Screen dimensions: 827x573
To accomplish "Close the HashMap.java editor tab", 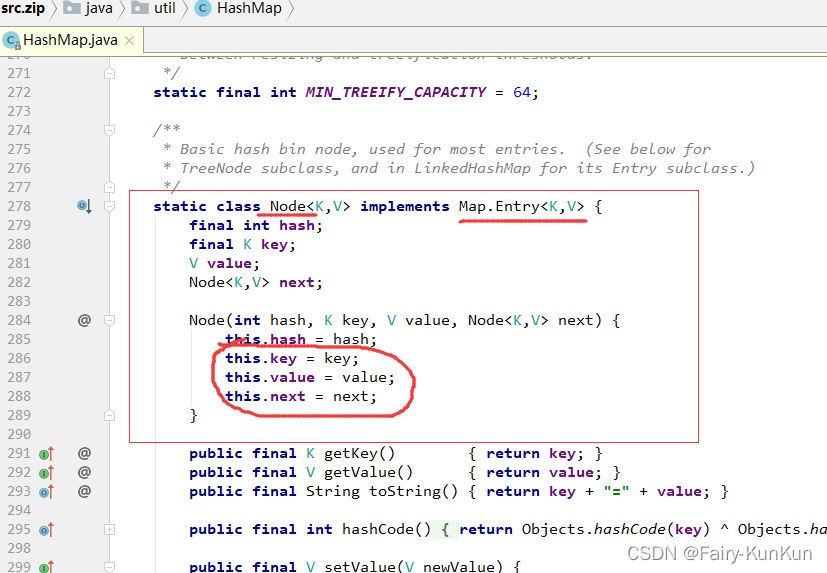I will pos(129,41).
